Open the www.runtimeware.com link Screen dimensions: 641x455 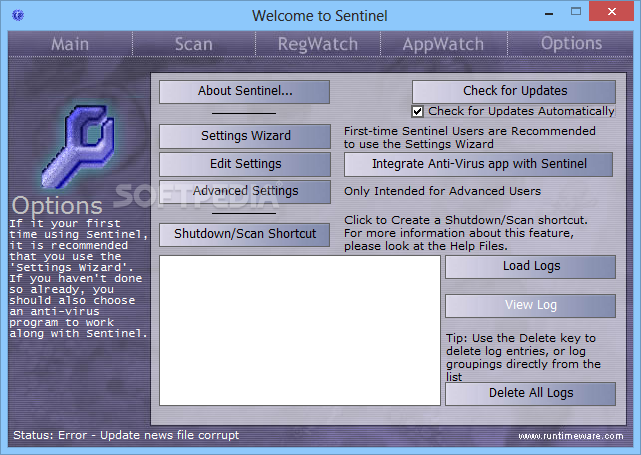(571, 436)
